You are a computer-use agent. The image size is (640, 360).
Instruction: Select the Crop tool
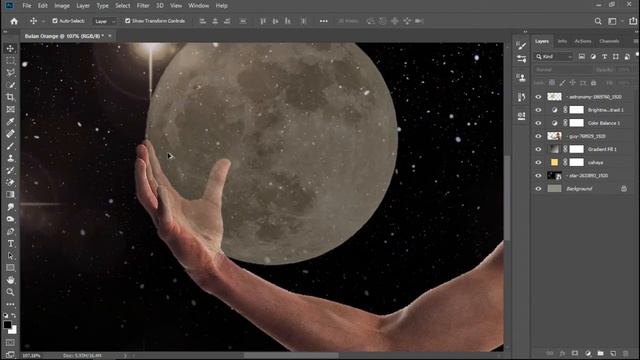(10, 97)
